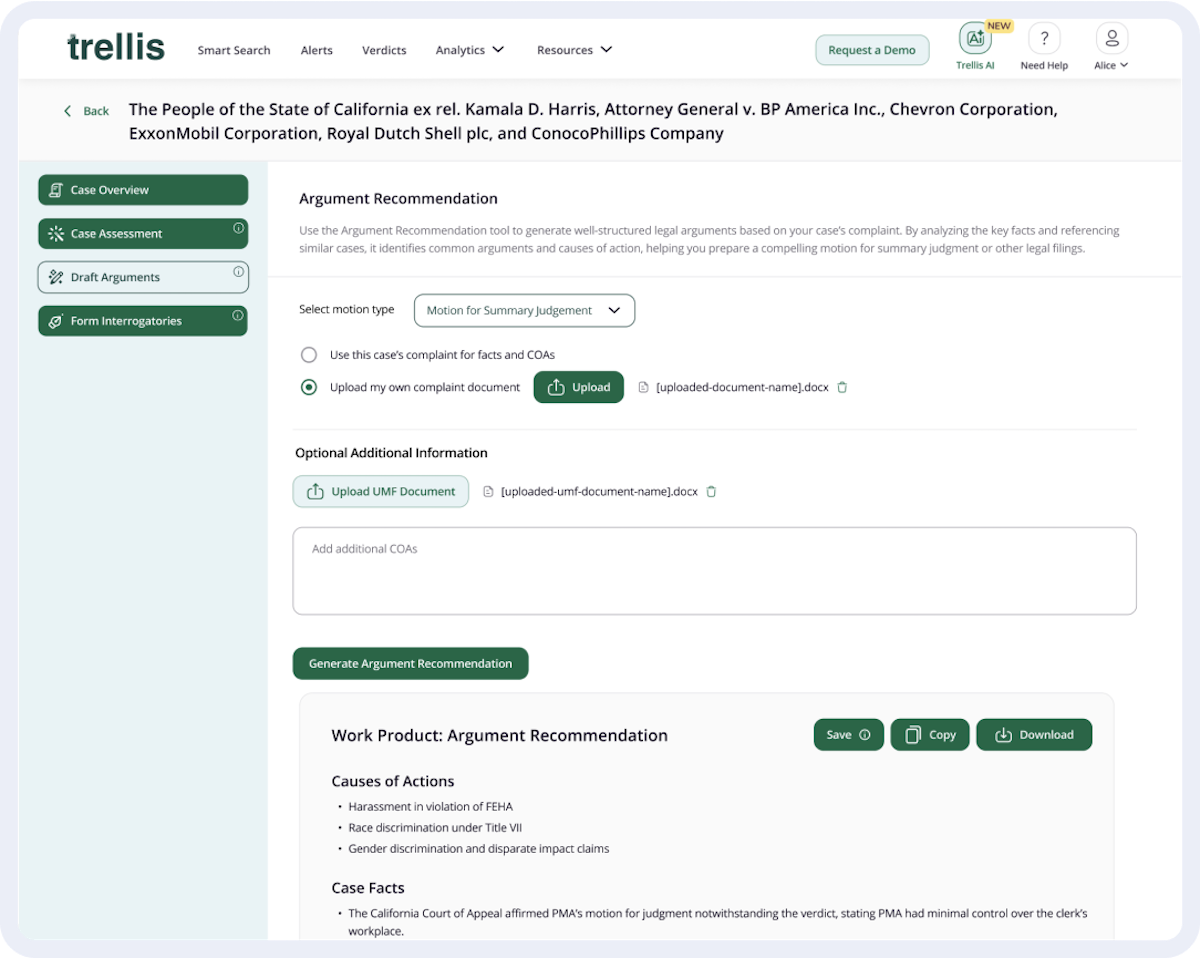Screen dimensions: 1200x958
Task: Click Generate Argument Recommendation
Action: [410, 664]
